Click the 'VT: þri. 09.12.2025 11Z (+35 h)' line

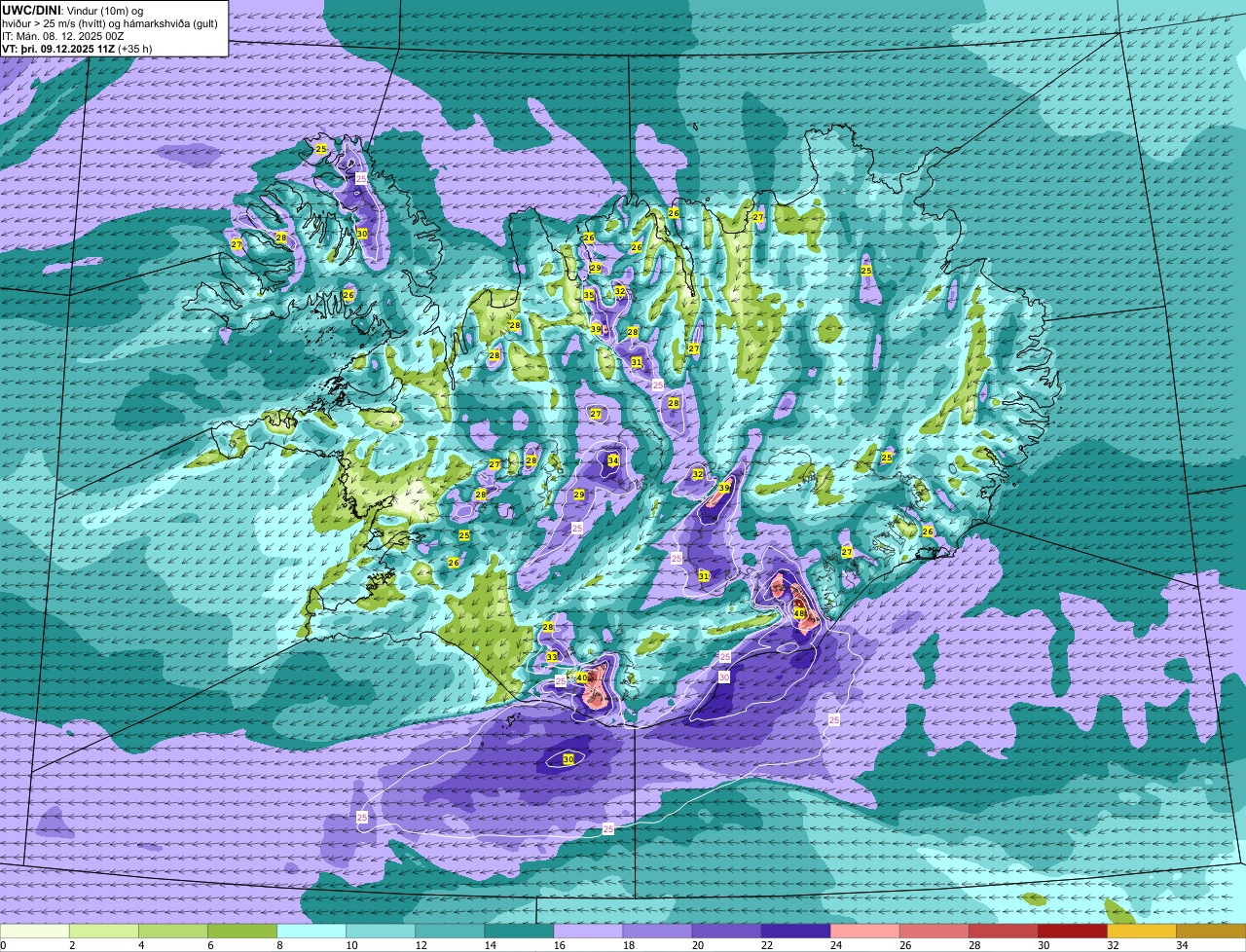tap(77, 48)
